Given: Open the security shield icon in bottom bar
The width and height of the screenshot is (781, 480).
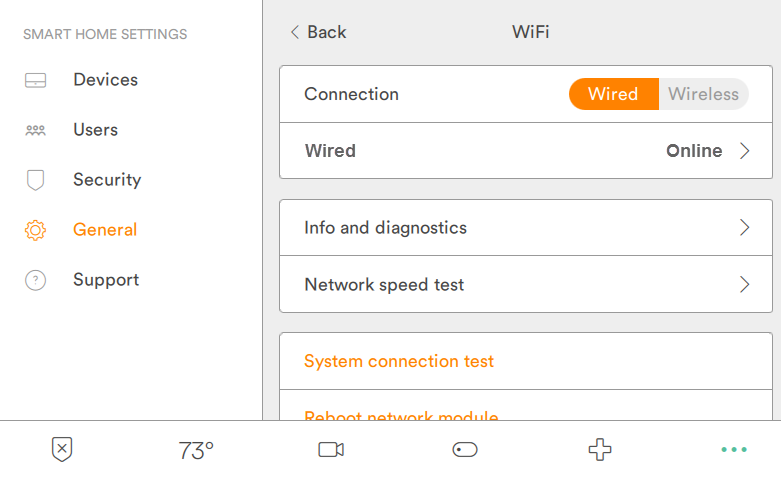Looking at the screenshot, I should (x=62, y=450).
